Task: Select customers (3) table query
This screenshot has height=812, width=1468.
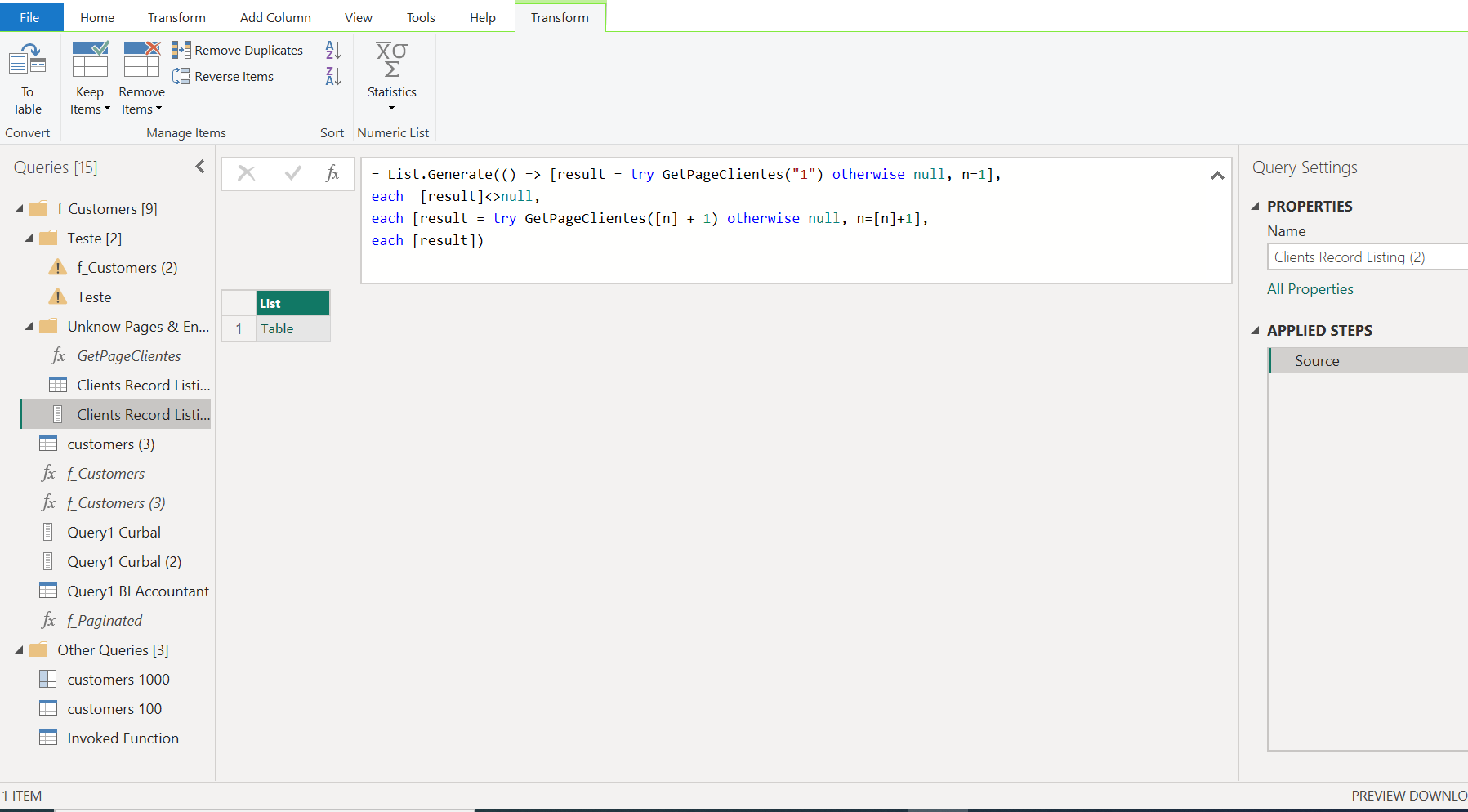Action: click(x=110, y=444)
